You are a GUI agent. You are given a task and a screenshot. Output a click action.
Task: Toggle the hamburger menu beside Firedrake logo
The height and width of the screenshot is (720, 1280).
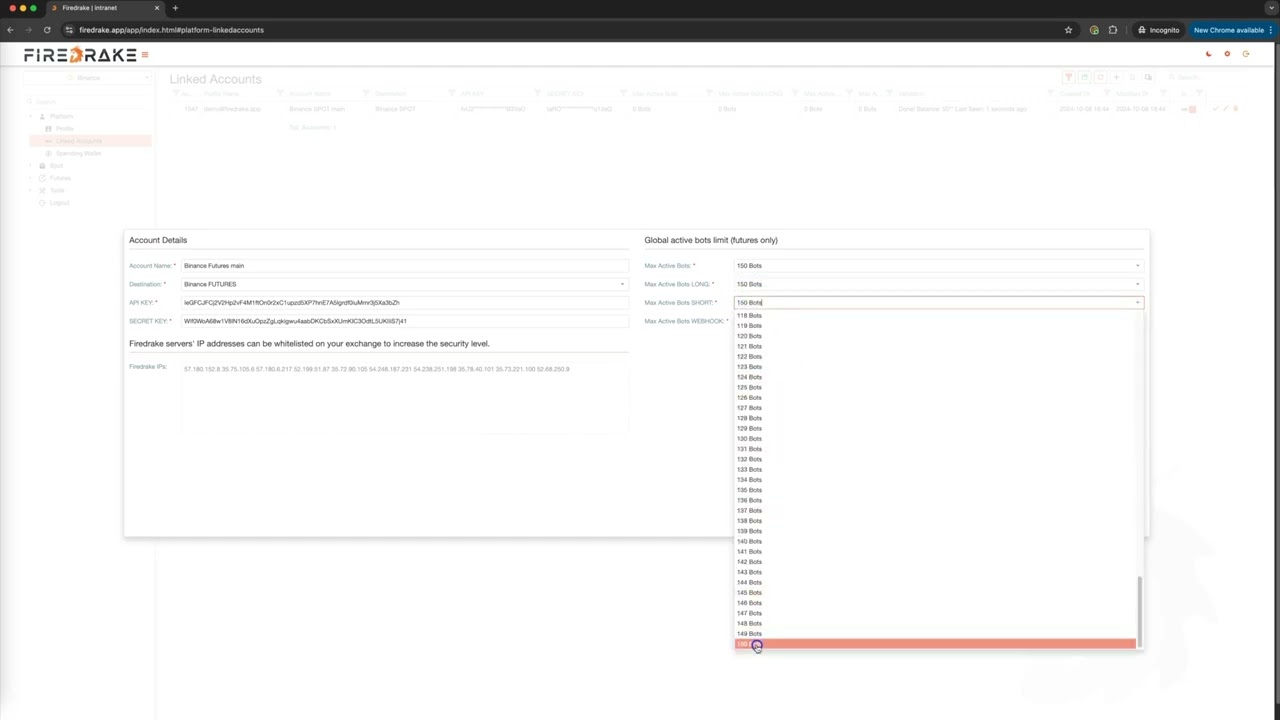tap(145, 55)
